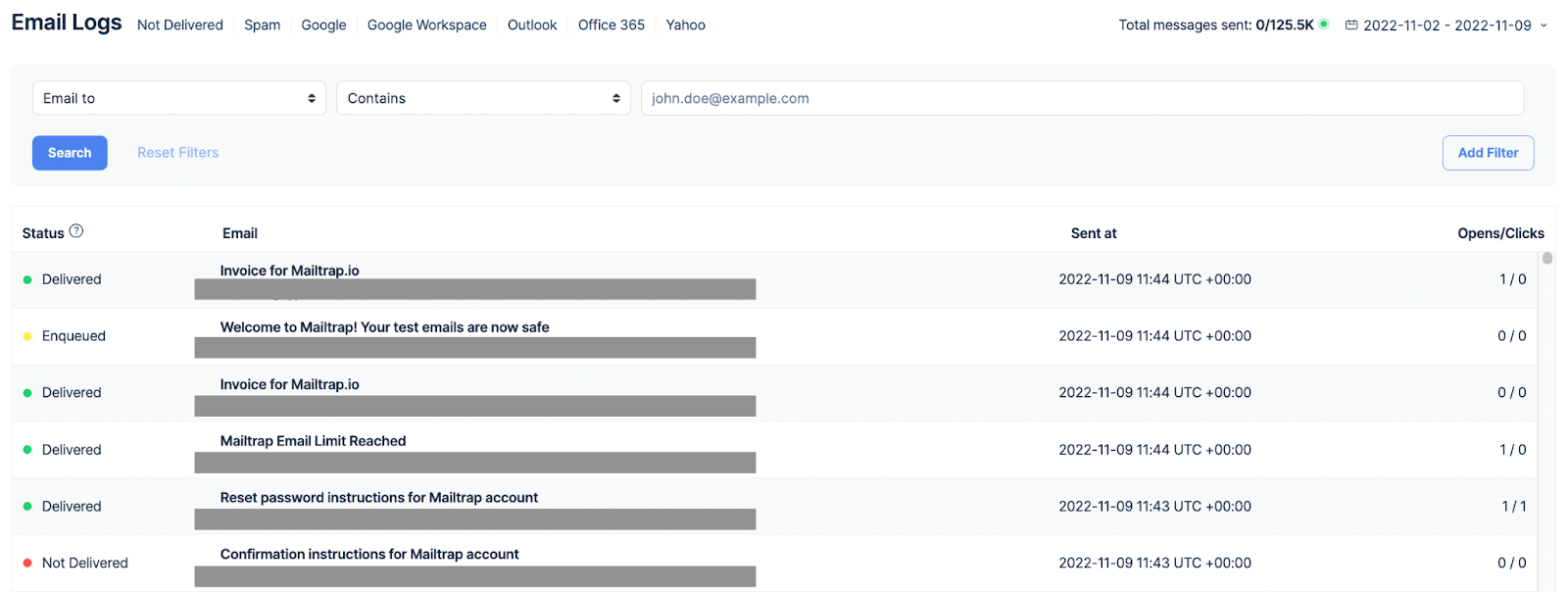The width and height of the screenshot is (1568, 592).
Task: Open the 'Contains' condition dropdown
Action: (x=483, y=98)
